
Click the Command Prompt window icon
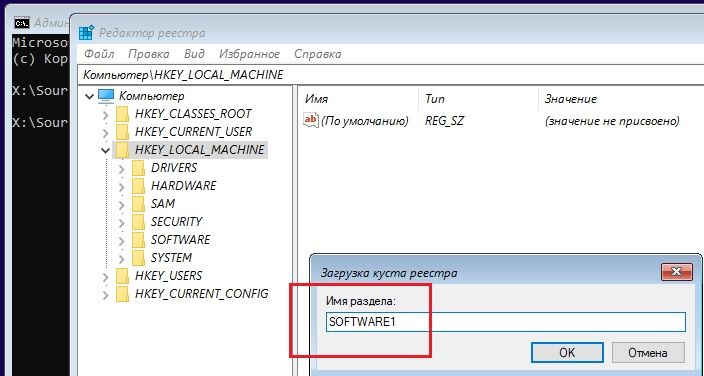point(22,22)
